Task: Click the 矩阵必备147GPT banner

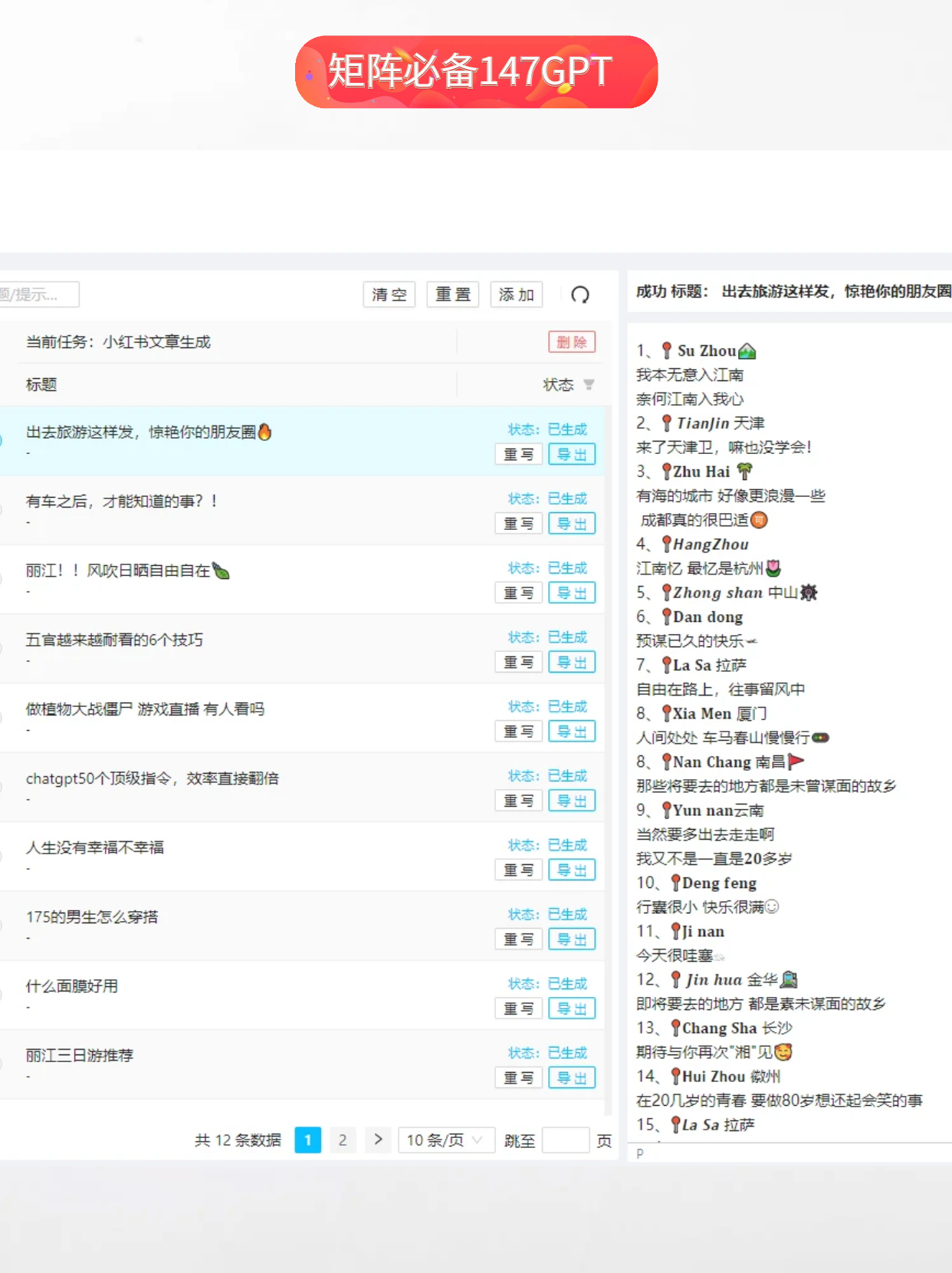Action: (x=476, y=72)
